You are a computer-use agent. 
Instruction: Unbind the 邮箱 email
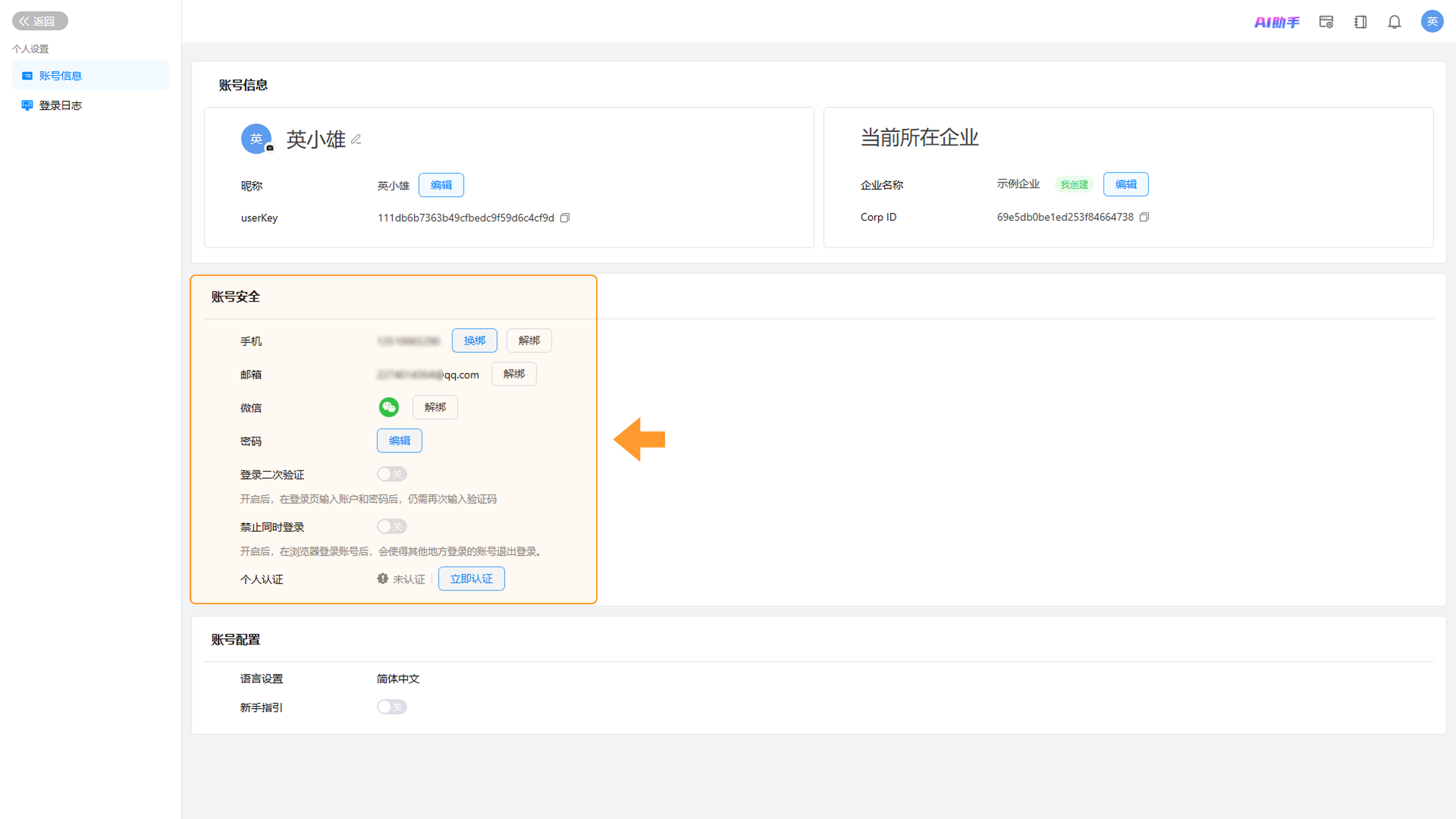point(514,373)
